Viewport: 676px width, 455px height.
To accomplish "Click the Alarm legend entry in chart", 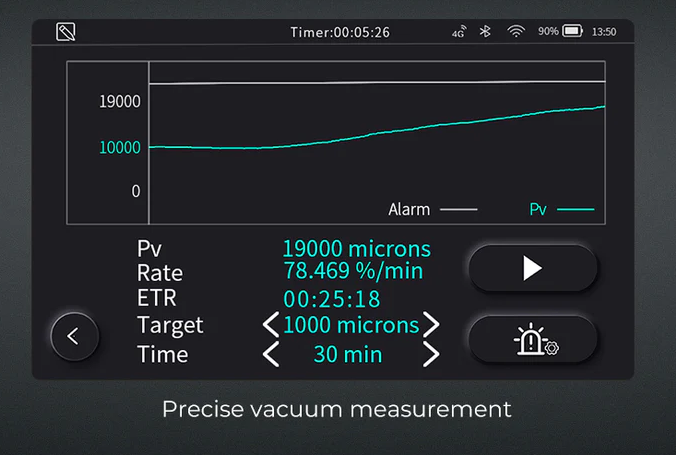I will coord(431,210).
